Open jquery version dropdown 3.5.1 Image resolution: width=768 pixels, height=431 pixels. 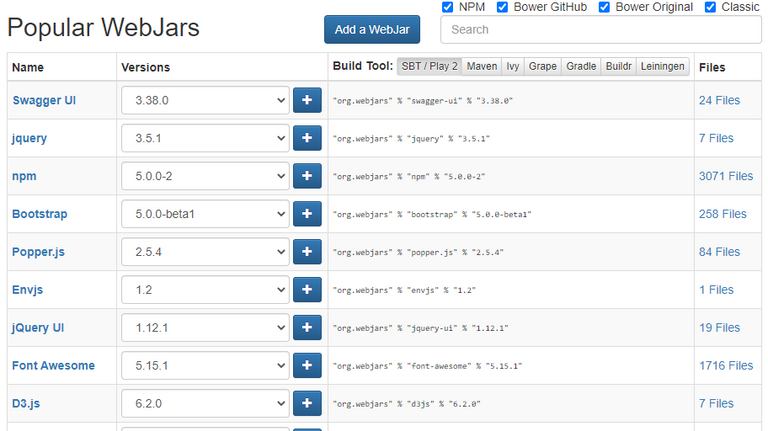205,138
